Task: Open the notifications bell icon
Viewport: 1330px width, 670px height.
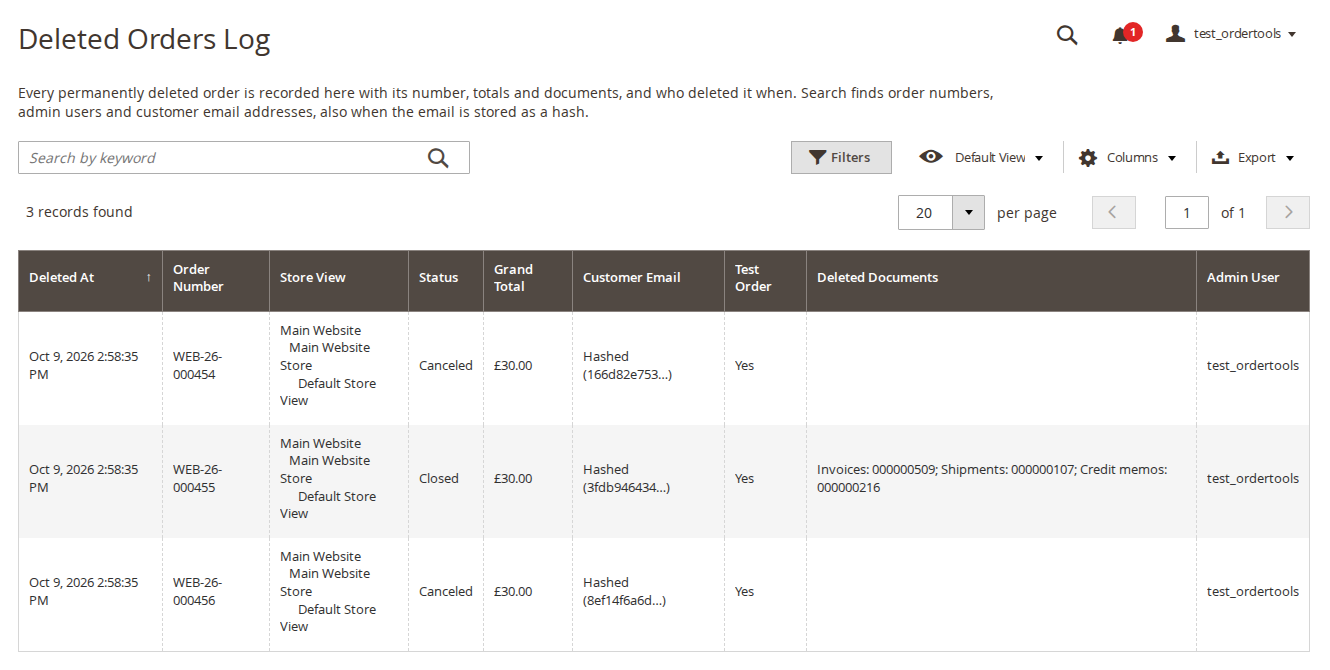Action: tap(1120, 35)
